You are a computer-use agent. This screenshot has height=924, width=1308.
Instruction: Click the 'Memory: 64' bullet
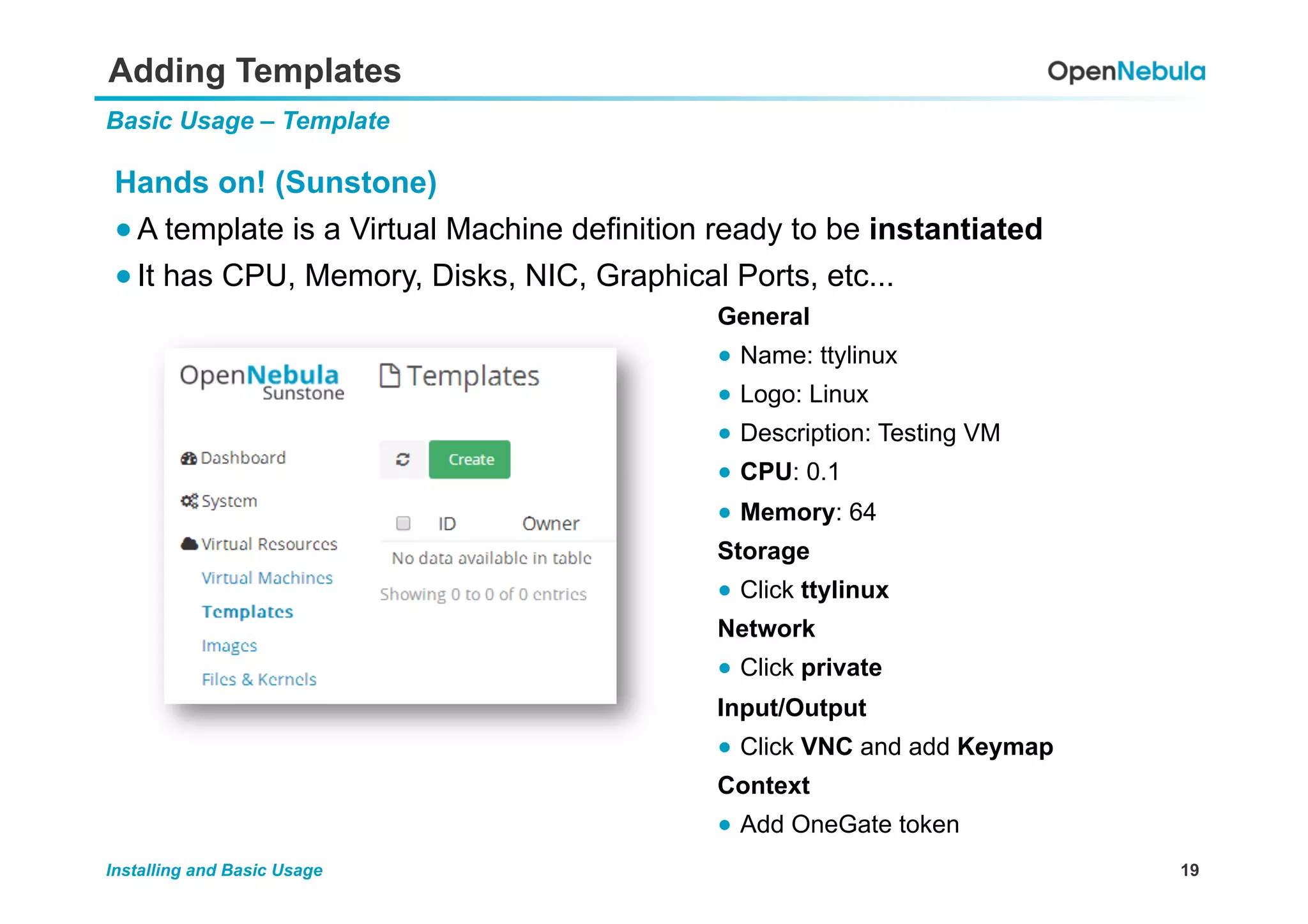click(x=808, y=511)
